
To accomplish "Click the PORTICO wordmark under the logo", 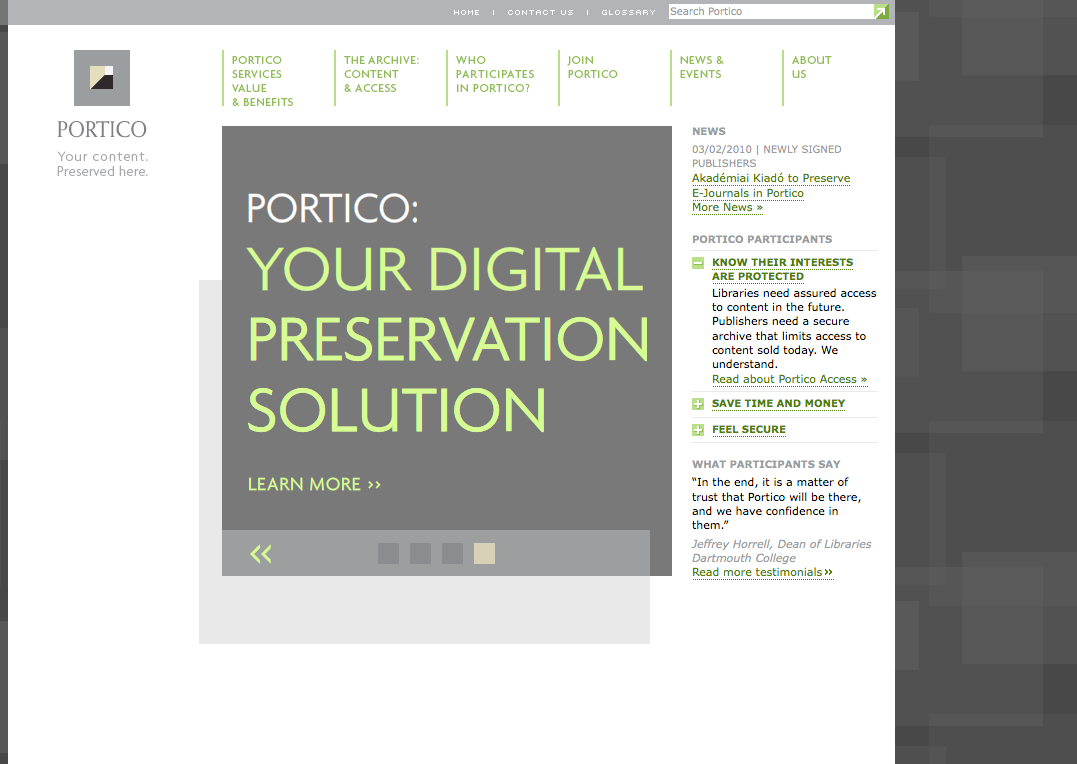I will click(102, 129).
